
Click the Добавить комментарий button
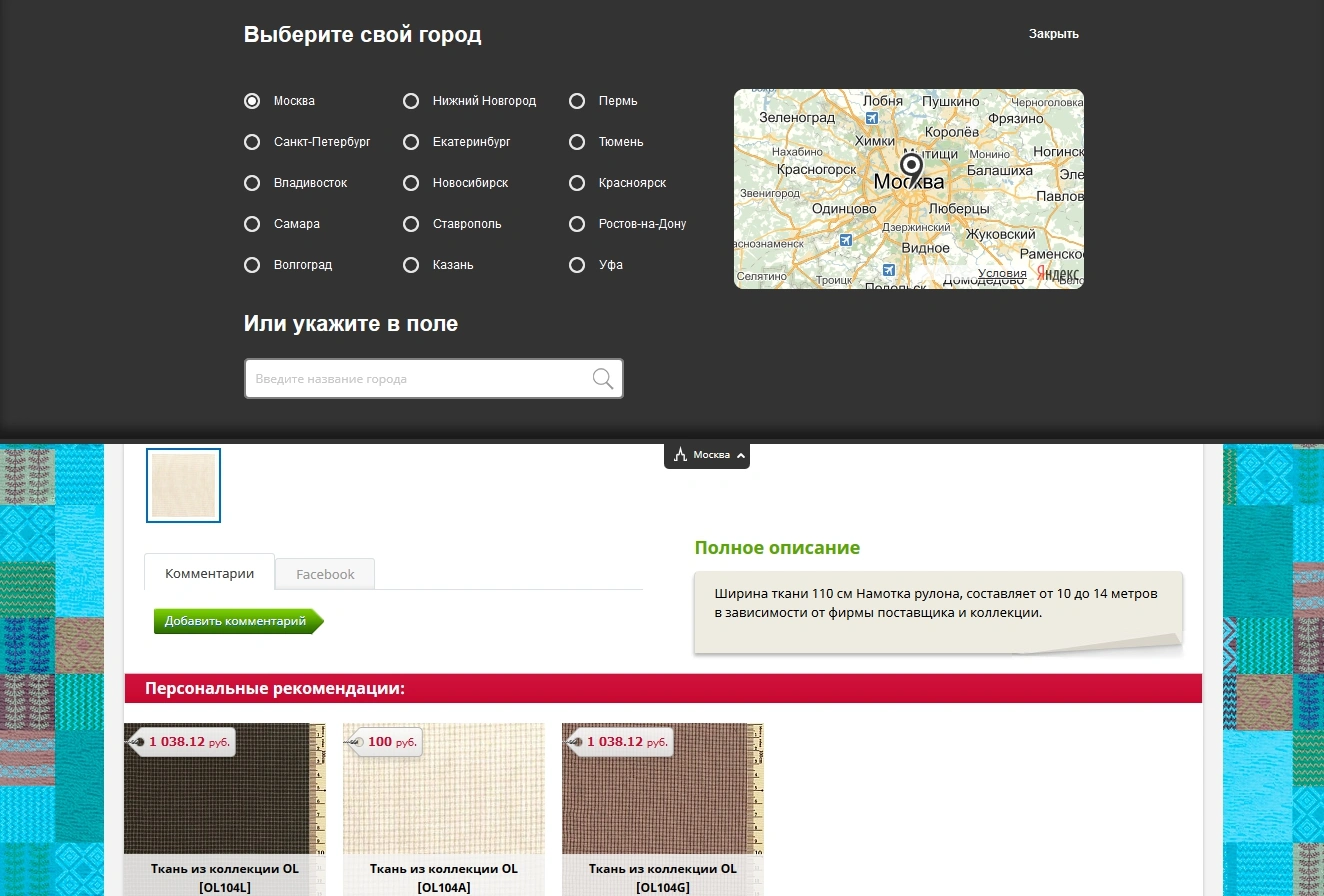239,621
